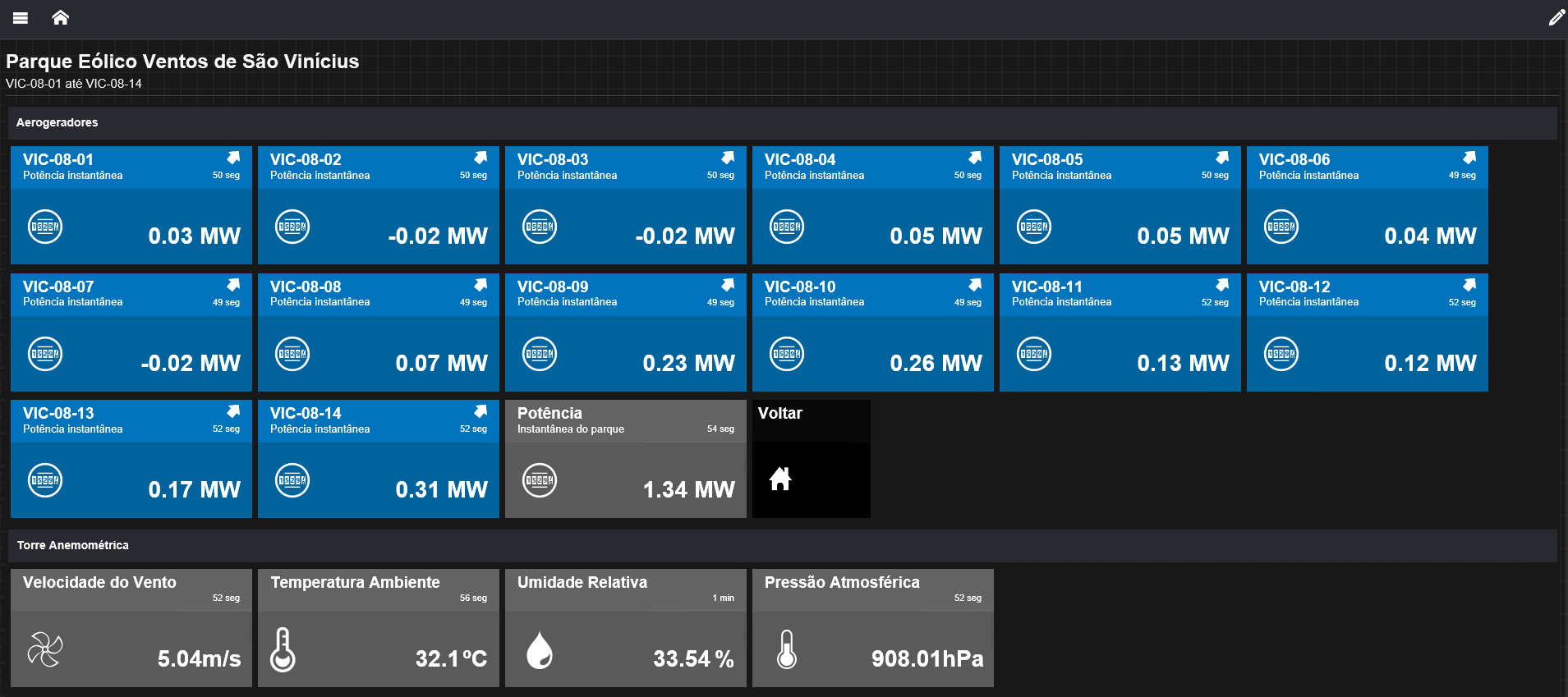This screenshot has width=1568, height=697.
Task: Open the Potência instantânea do parque tile
Action: pos(626,459)
